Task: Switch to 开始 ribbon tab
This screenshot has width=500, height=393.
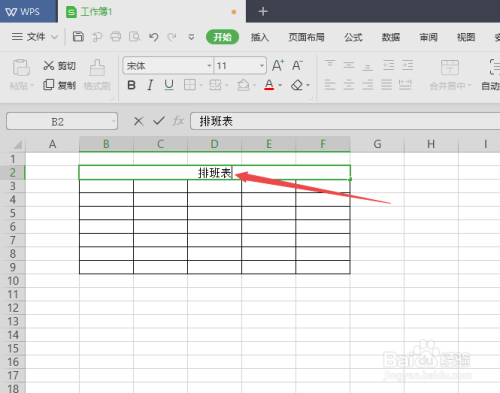Action: pyautogui.click(x=222, y=37)
